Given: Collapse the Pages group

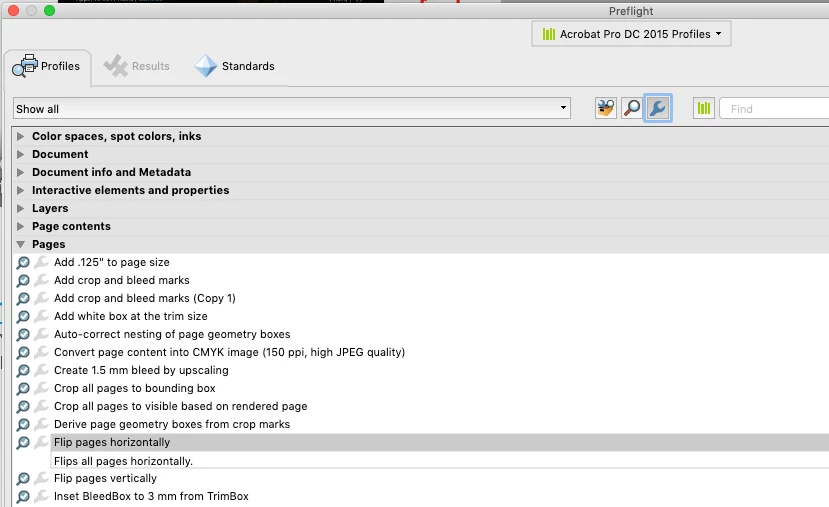Looking at the screenshot, I should click(x=20, y=244).
